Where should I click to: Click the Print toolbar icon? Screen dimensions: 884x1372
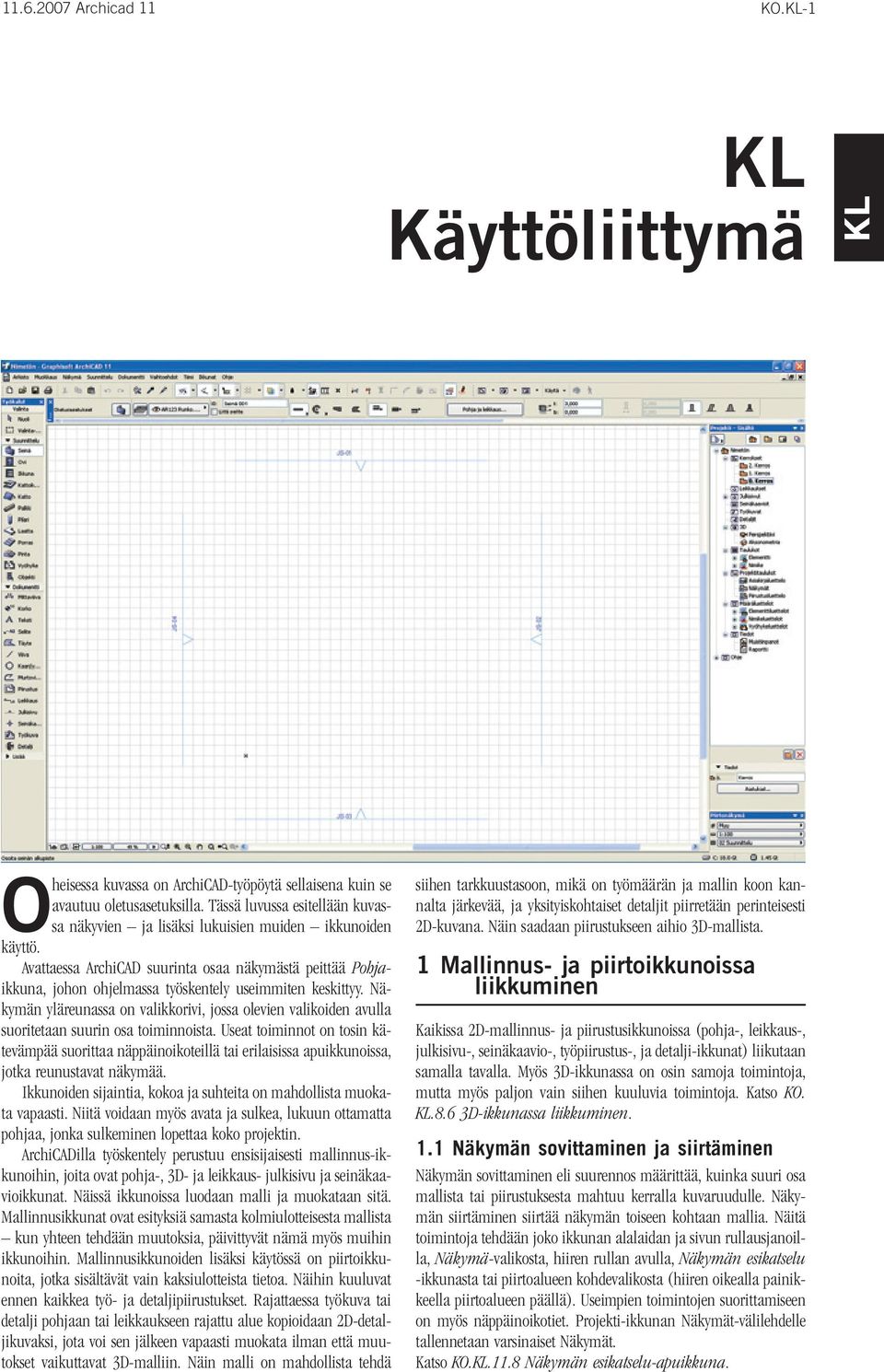pos(50,390)
